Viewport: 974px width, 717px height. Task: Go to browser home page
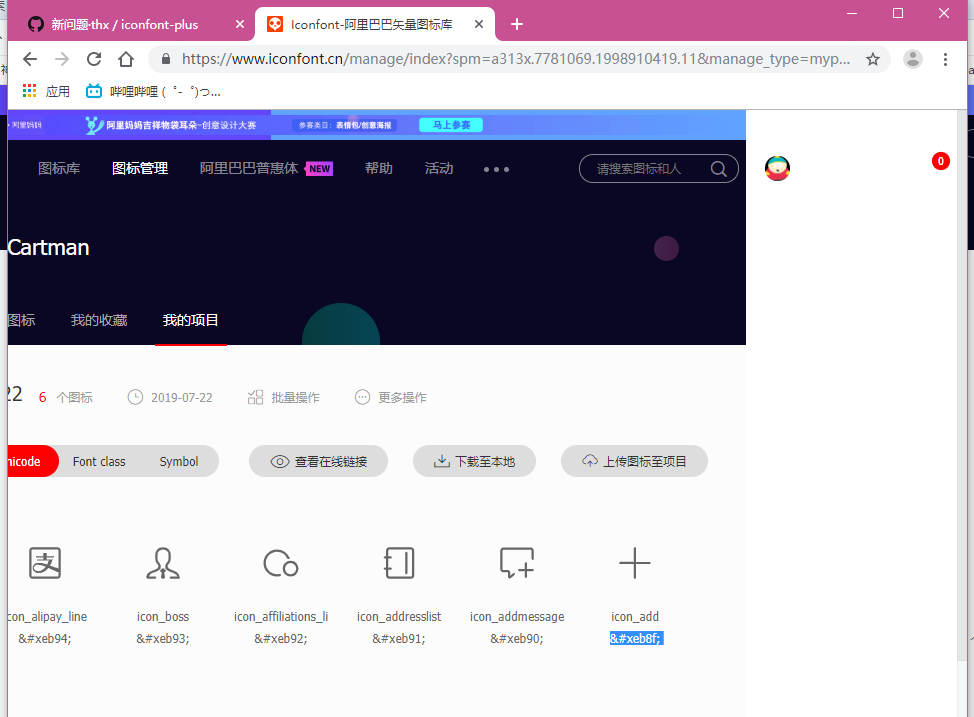coord(126,59)
